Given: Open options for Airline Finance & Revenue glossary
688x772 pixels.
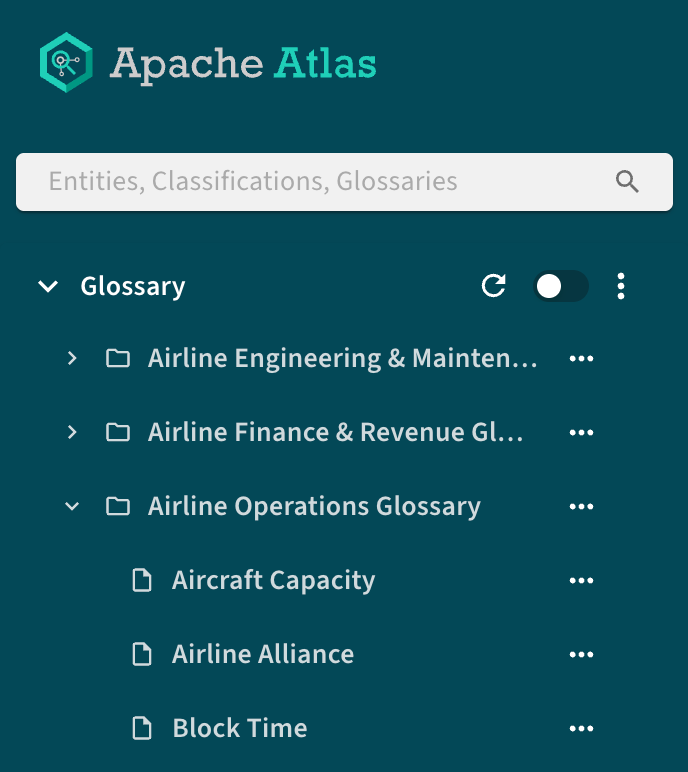Looking at the screenshot, I should point(581,432).
